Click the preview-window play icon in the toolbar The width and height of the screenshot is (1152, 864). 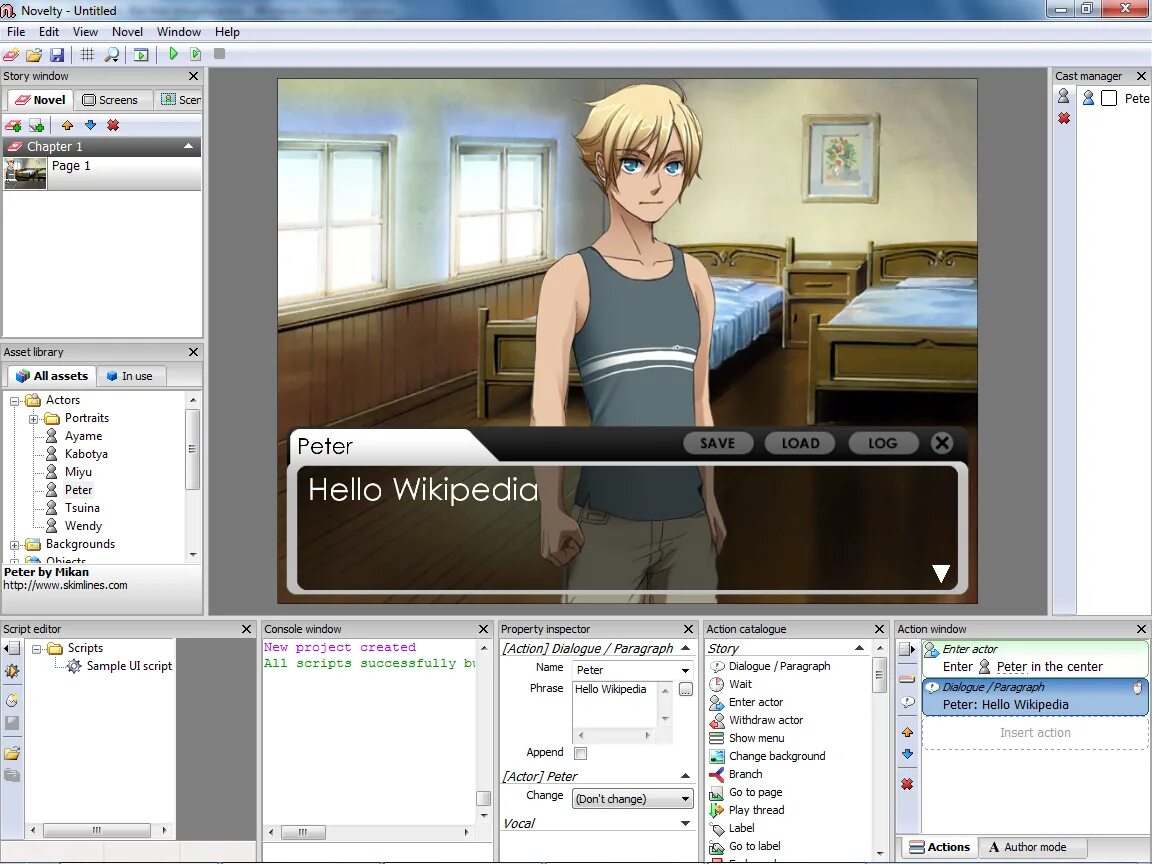(141, 54)
